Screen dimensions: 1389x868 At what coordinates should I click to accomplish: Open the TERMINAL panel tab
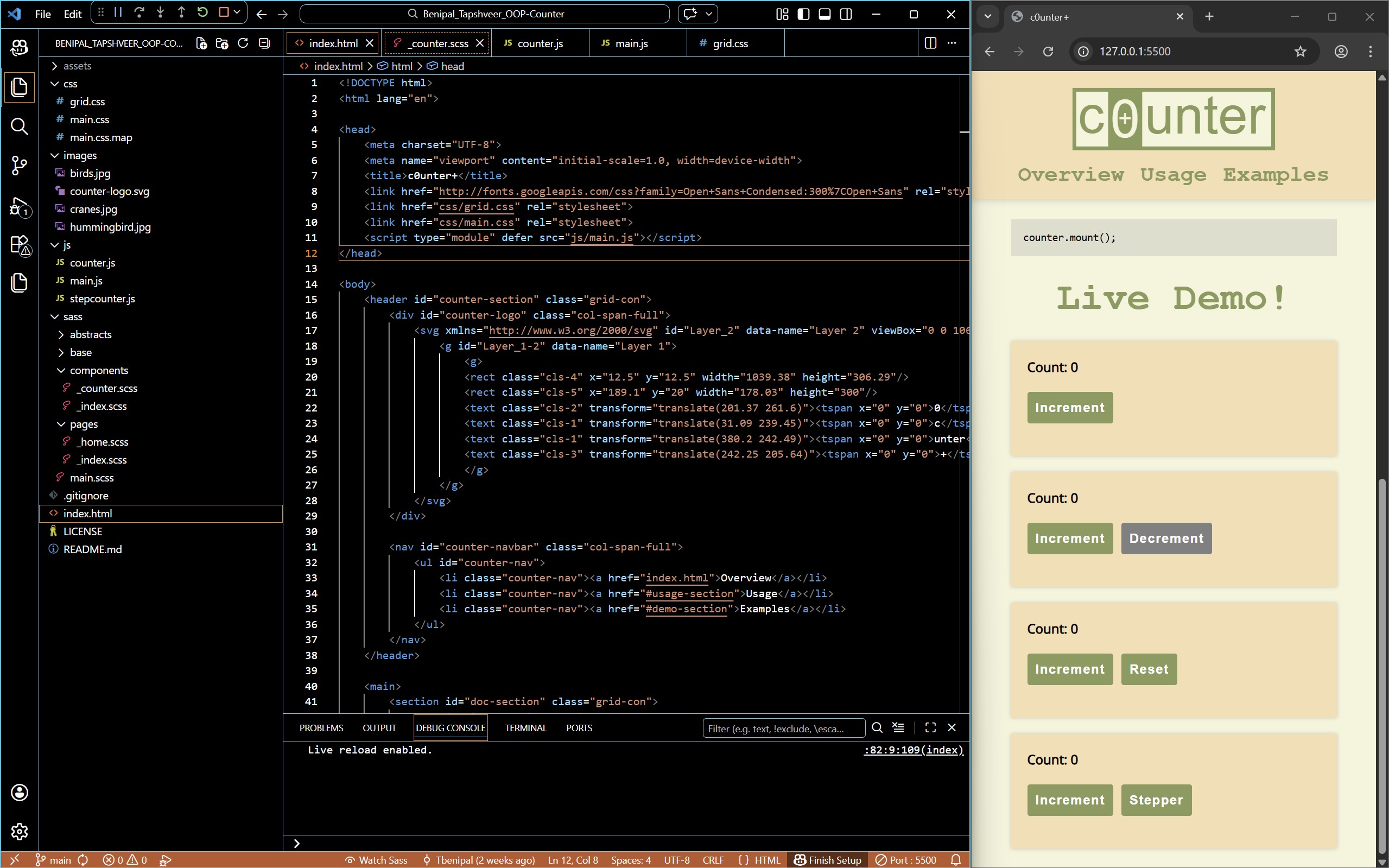point(524,727)
